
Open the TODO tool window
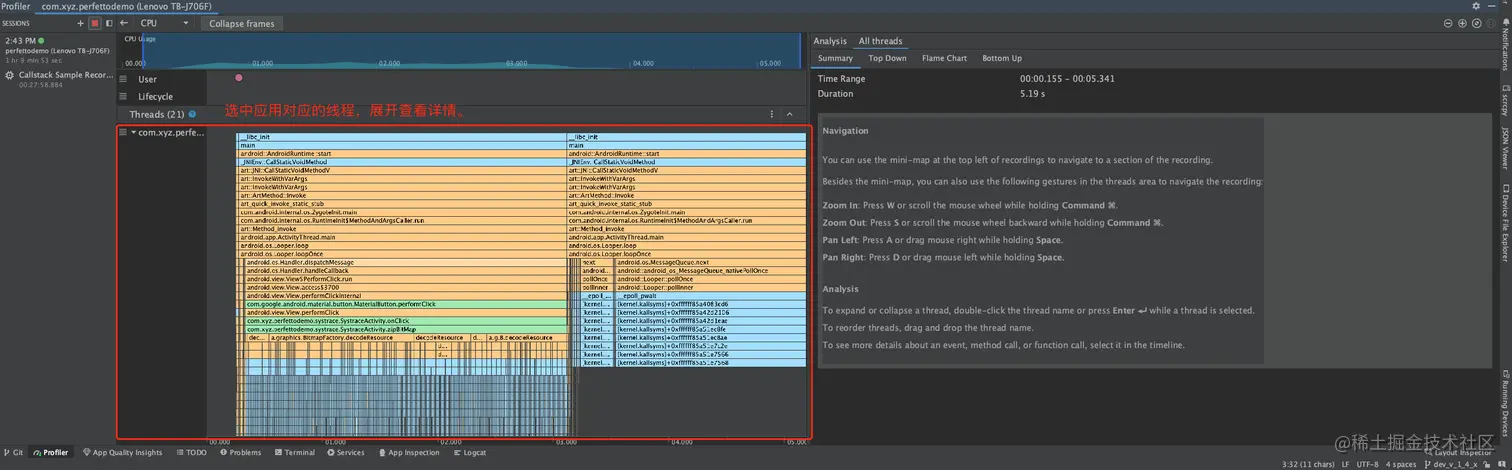(x=191, y=453)
